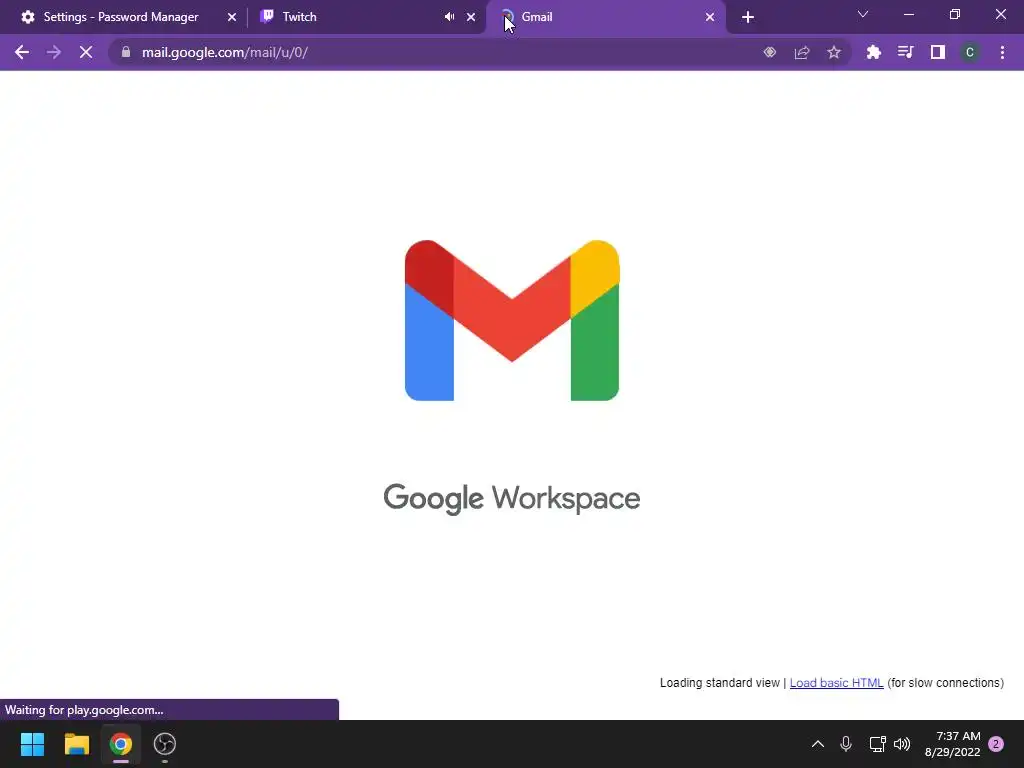Restore down the Chrome window

[955, 14]
